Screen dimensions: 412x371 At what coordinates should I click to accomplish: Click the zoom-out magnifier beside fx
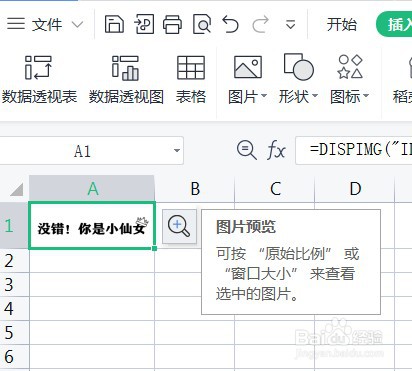tap(247, 150)
